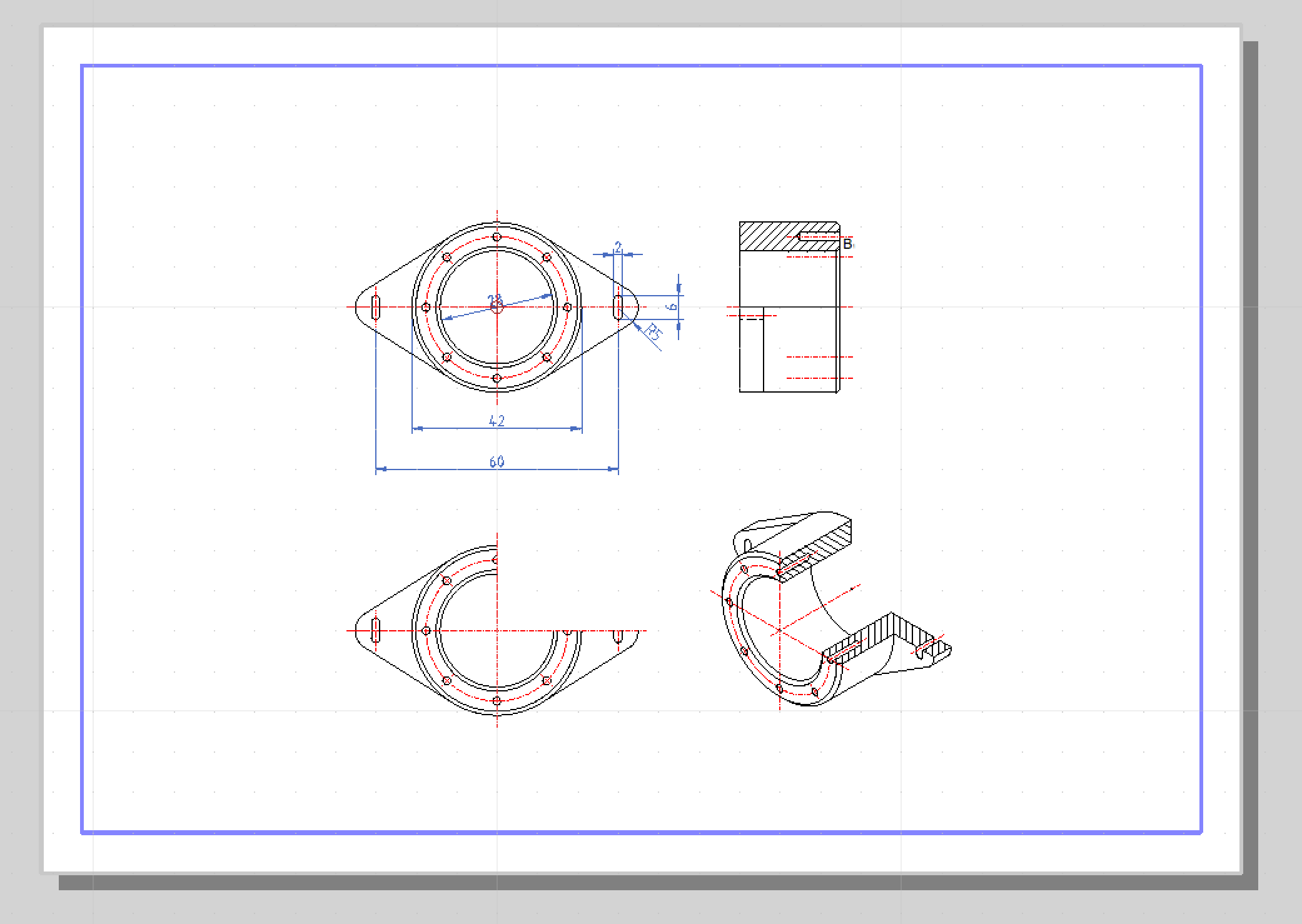Click the 60 dimension's left arrowhead
1302x924 pixels.
click(x=381, y=468)
